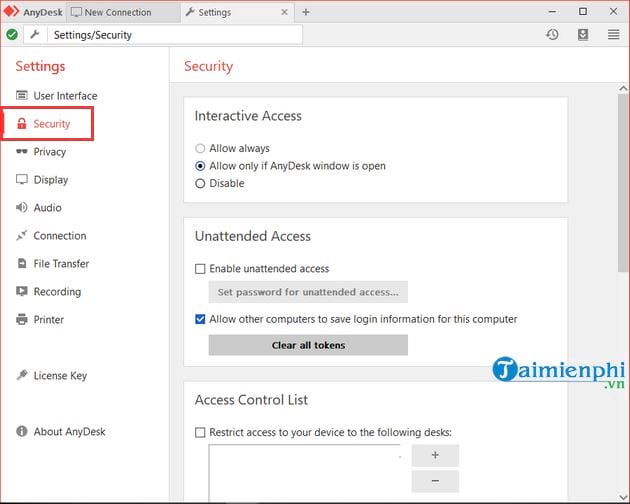Open Recording settings
The width and height of the screenshot is (630, 504).
pos(57,291)
